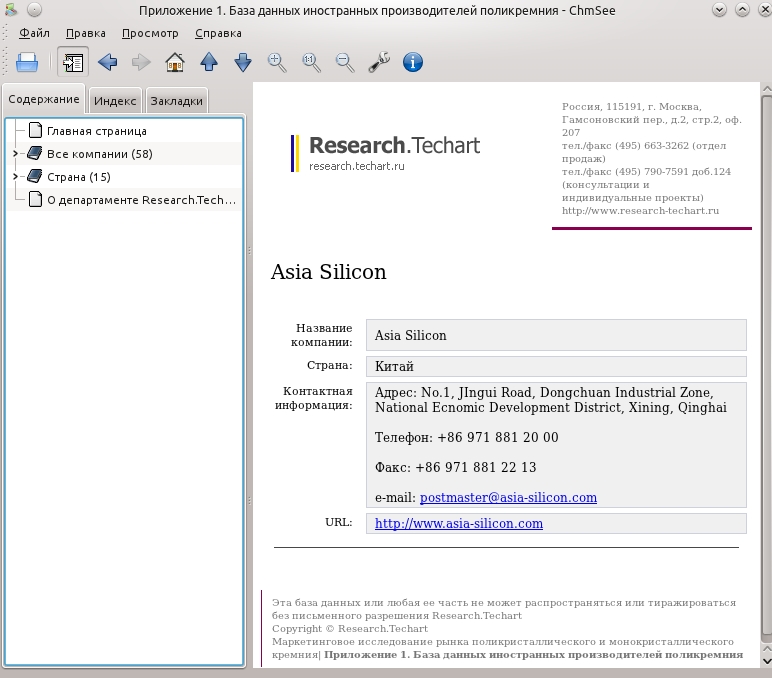Open preferences with the tools icon
Screen dimensions: 772x678
379,63
